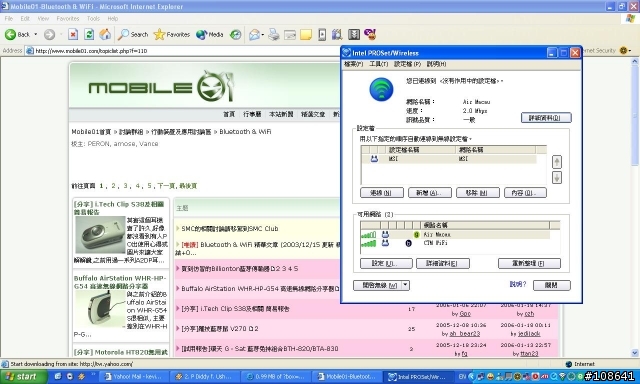This screenshot has height=384, width=640.
Task: Open the SMC Club topic link
Action: [230, 229]
